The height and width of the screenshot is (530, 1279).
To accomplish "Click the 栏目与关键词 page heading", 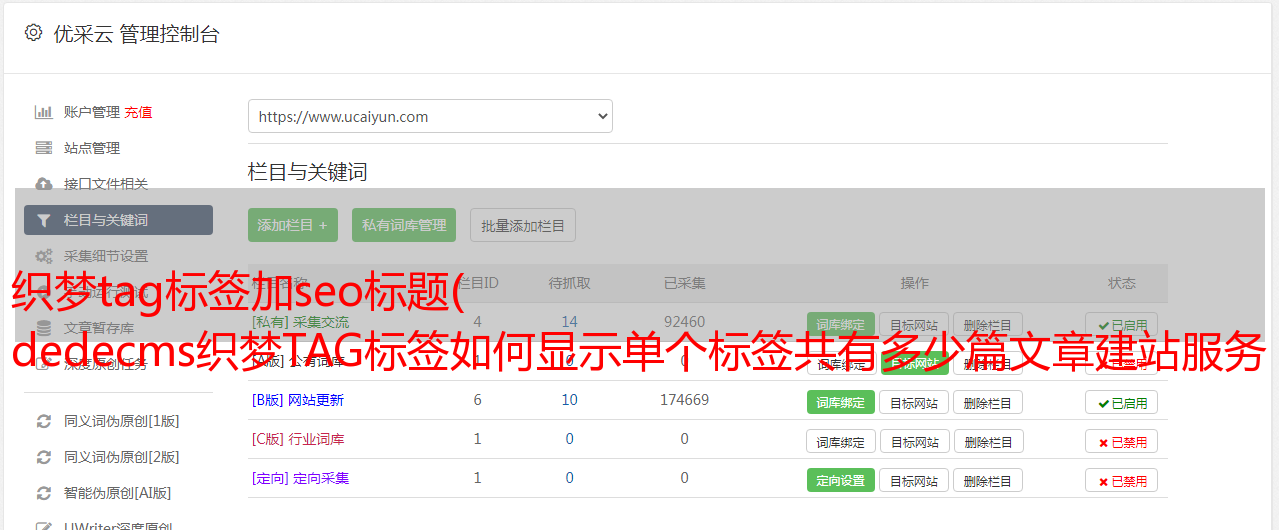I will (x=307, y=172).
